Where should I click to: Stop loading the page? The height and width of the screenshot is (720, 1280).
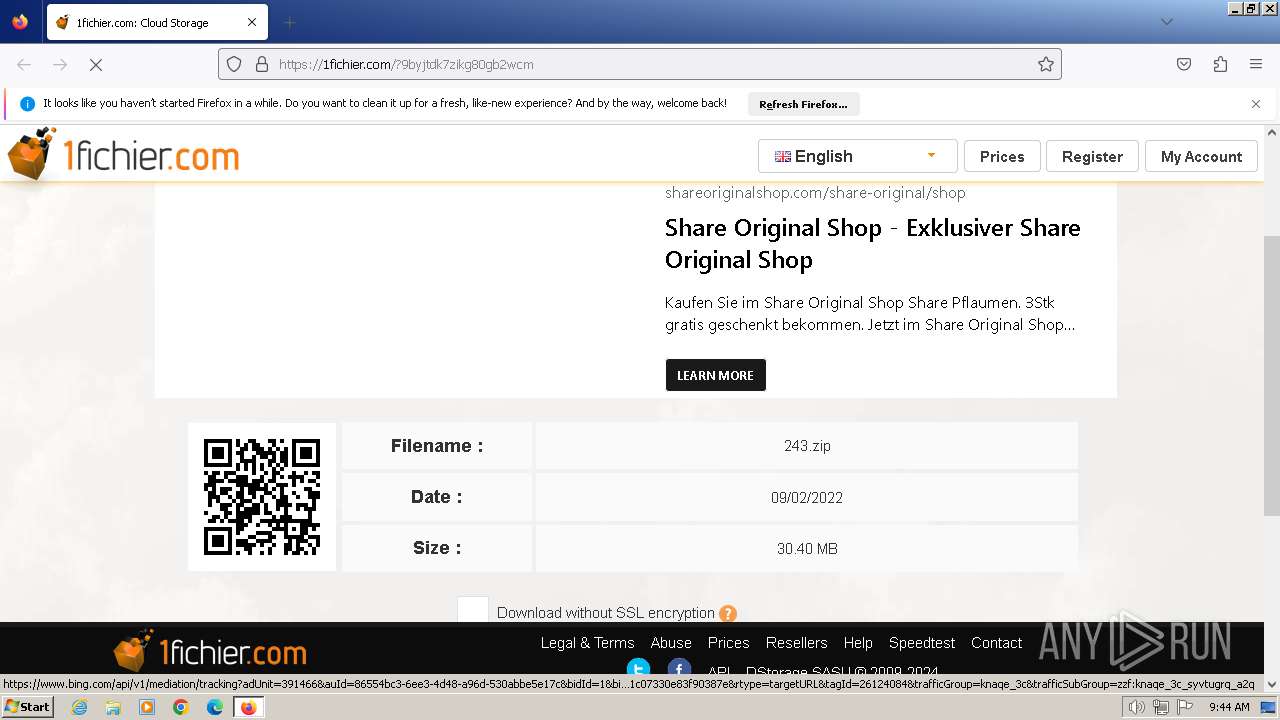pyautogui.click(x=96, y=64)
